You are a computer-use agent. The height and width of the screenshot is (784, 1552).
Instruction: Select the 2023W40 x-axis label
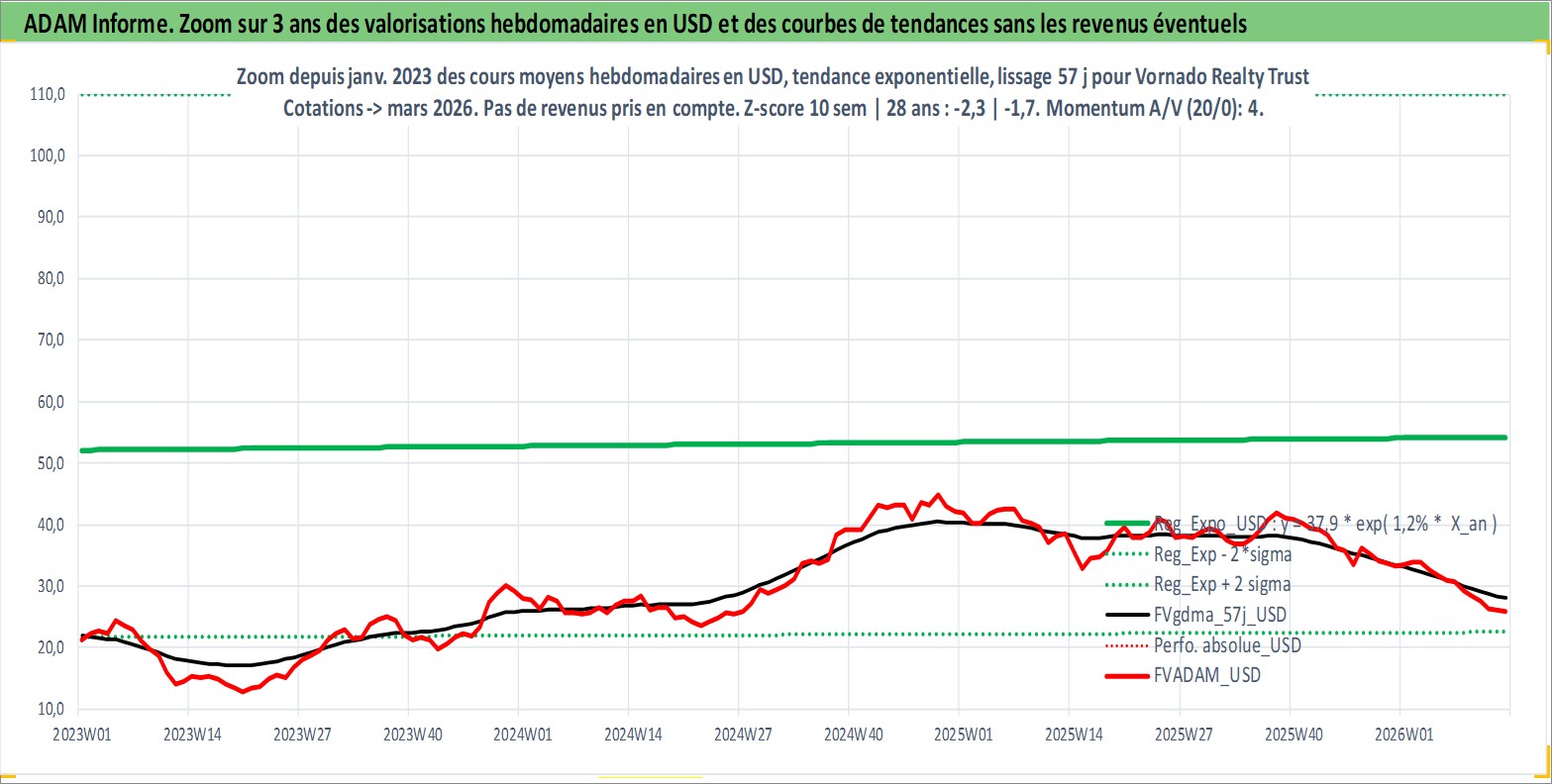(x=411, y=735)
